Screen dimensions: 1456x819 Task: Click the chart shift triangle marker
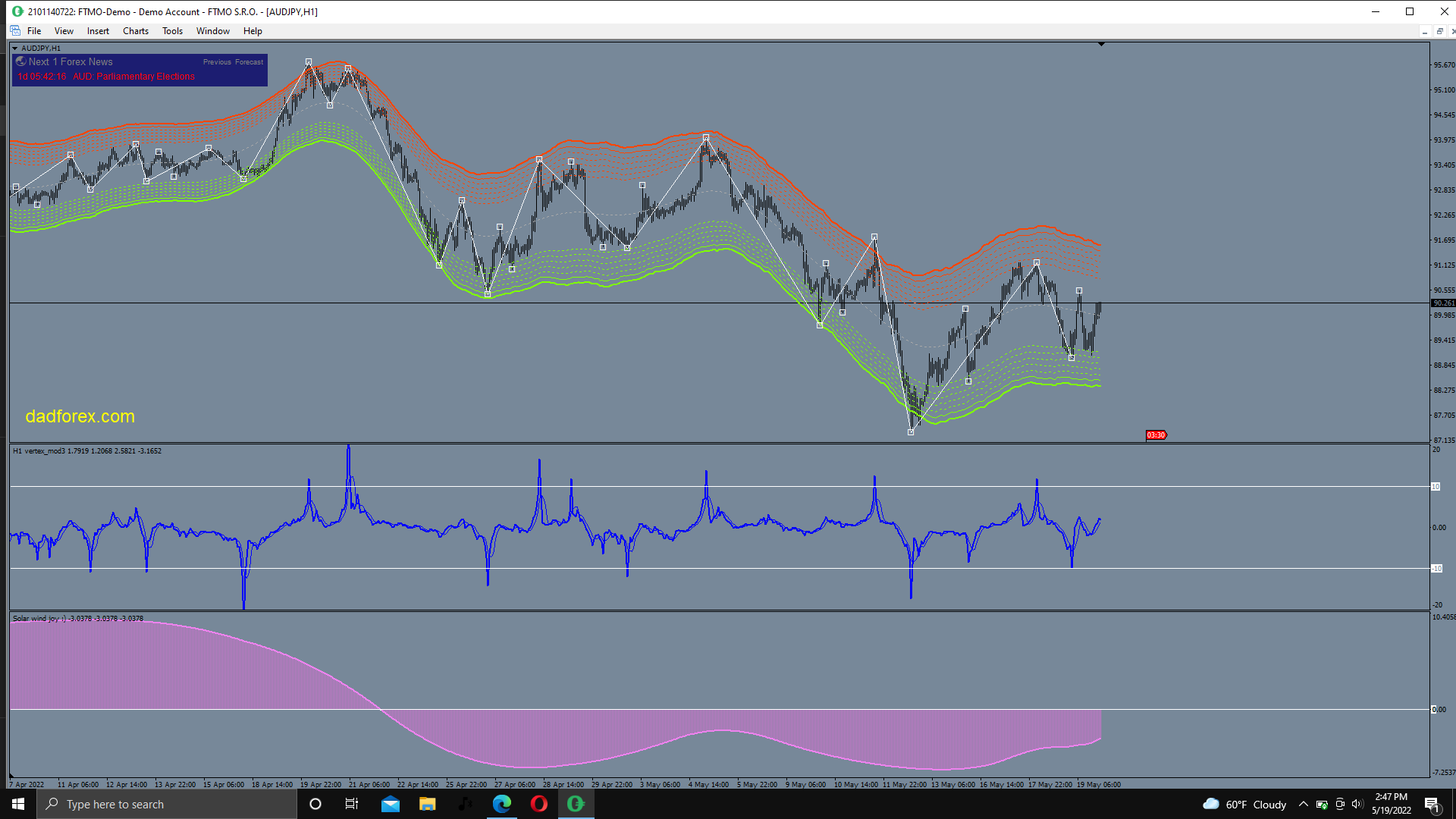[1101, 45]
